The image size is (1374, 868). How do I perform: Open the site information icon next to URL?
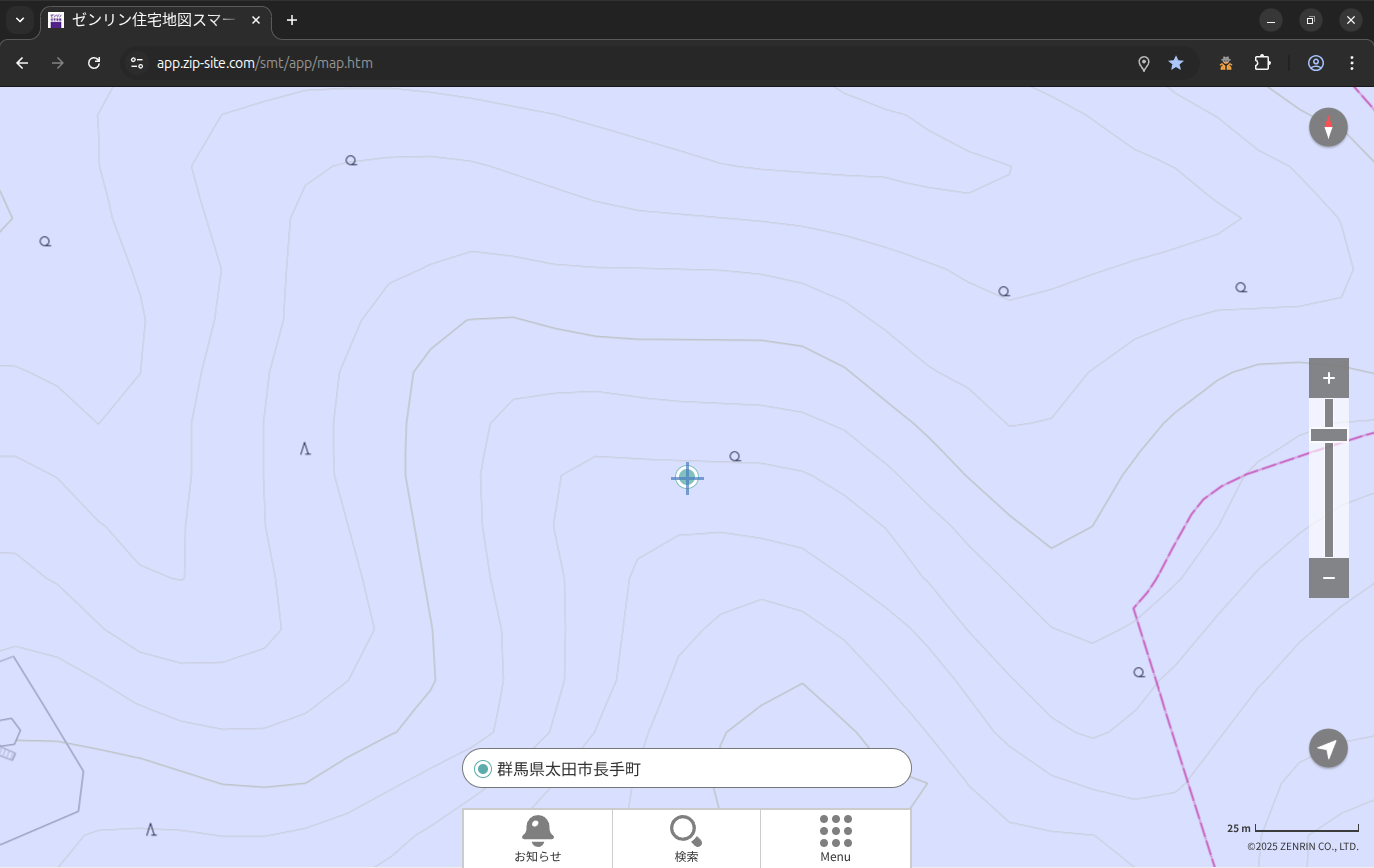pyautogui.click(x=137, y=63)
